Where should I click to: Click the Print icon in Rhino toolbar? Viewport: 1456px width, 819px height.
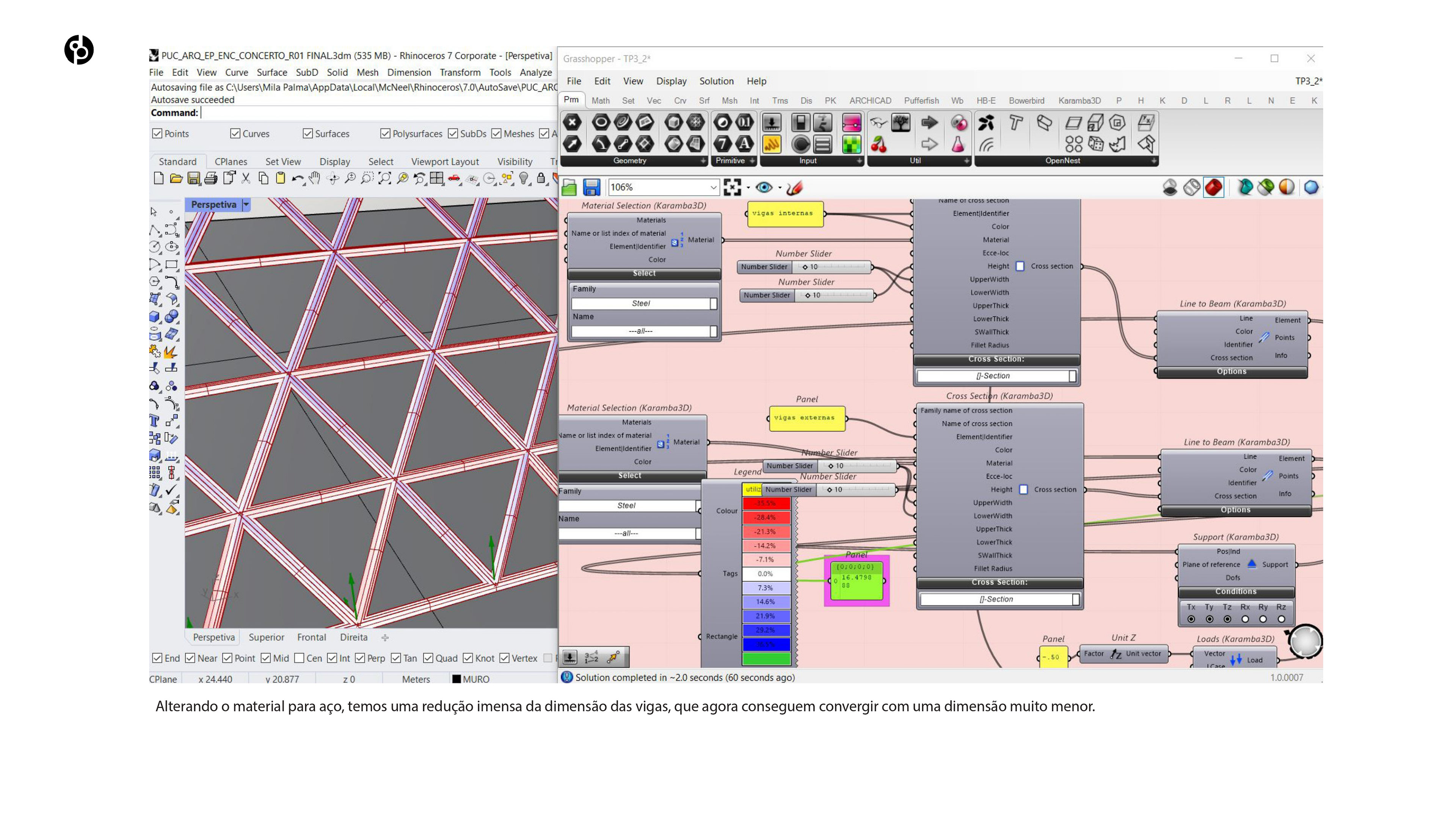click(211, 179)
